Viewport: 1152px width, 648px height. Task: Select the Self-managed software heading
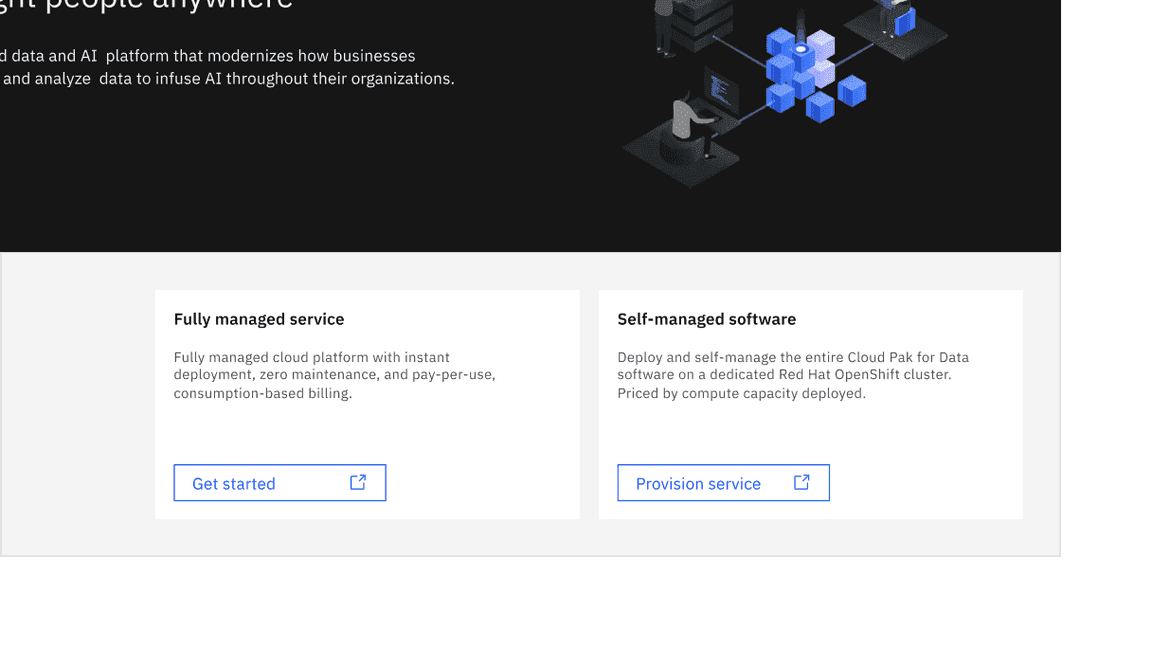click(x=706, y=319)
